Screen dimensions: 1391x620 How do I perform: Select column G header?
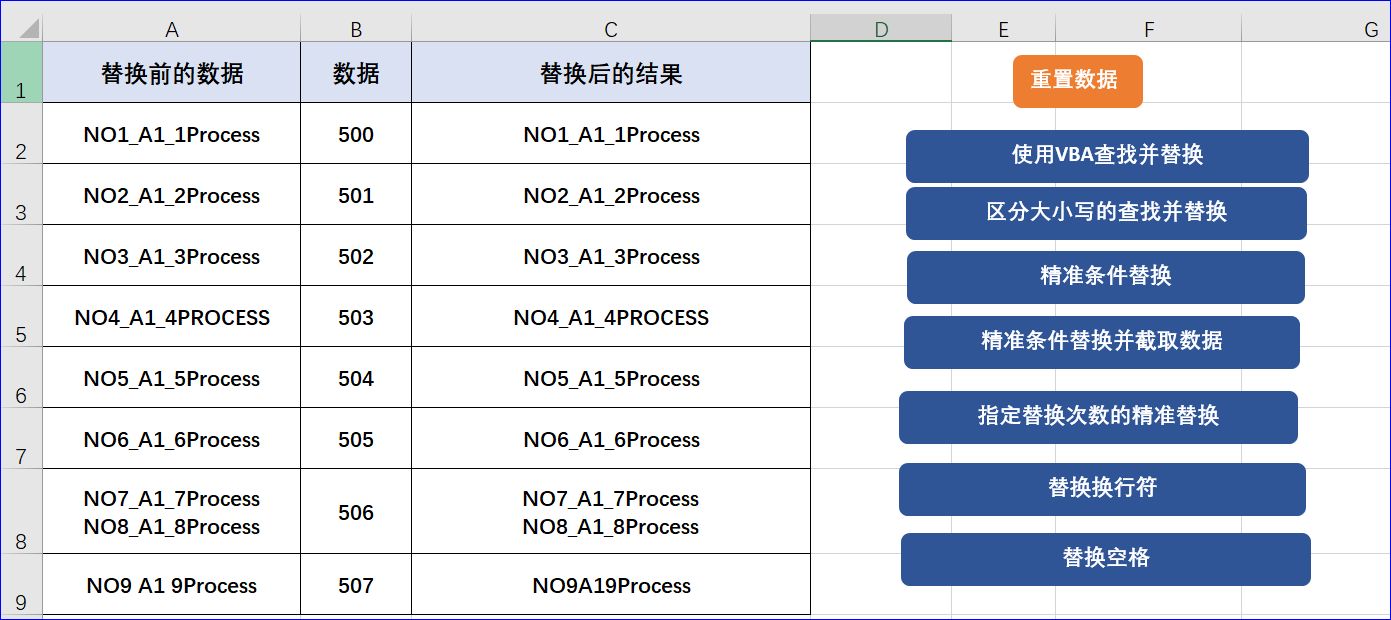(x=1316, y=30)
